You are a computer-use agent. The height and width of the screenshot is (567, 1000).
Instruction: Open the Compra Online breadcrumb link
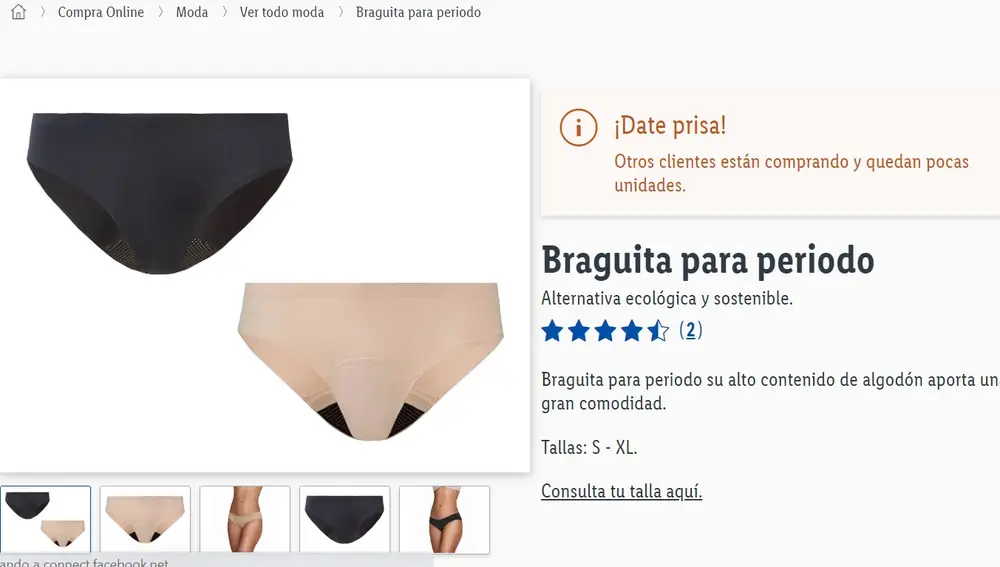tap(101, 12)
